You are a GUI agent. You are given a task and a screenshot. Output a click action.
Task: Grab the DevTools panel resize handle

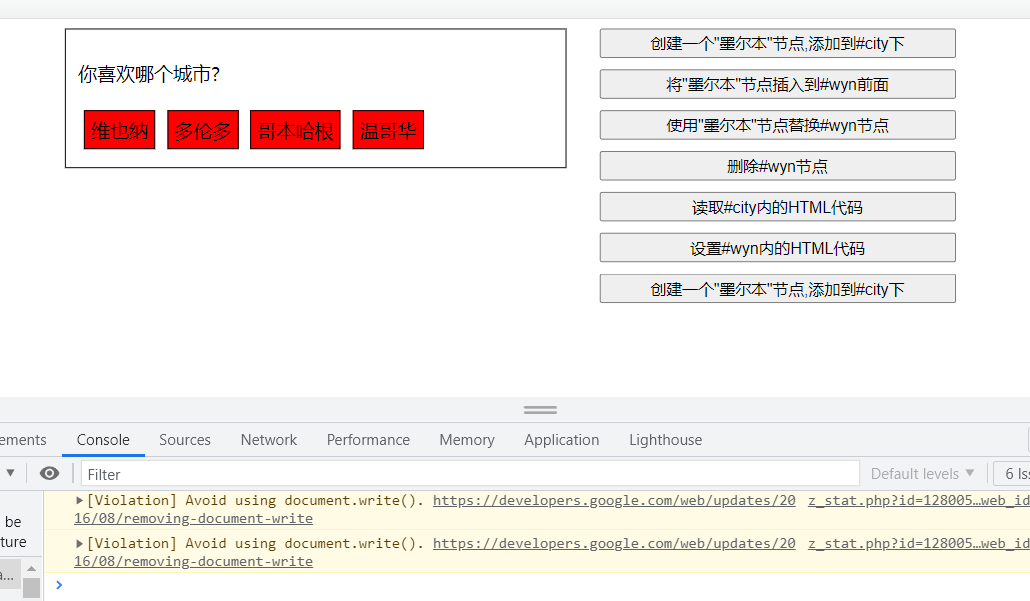click(540, 410)
